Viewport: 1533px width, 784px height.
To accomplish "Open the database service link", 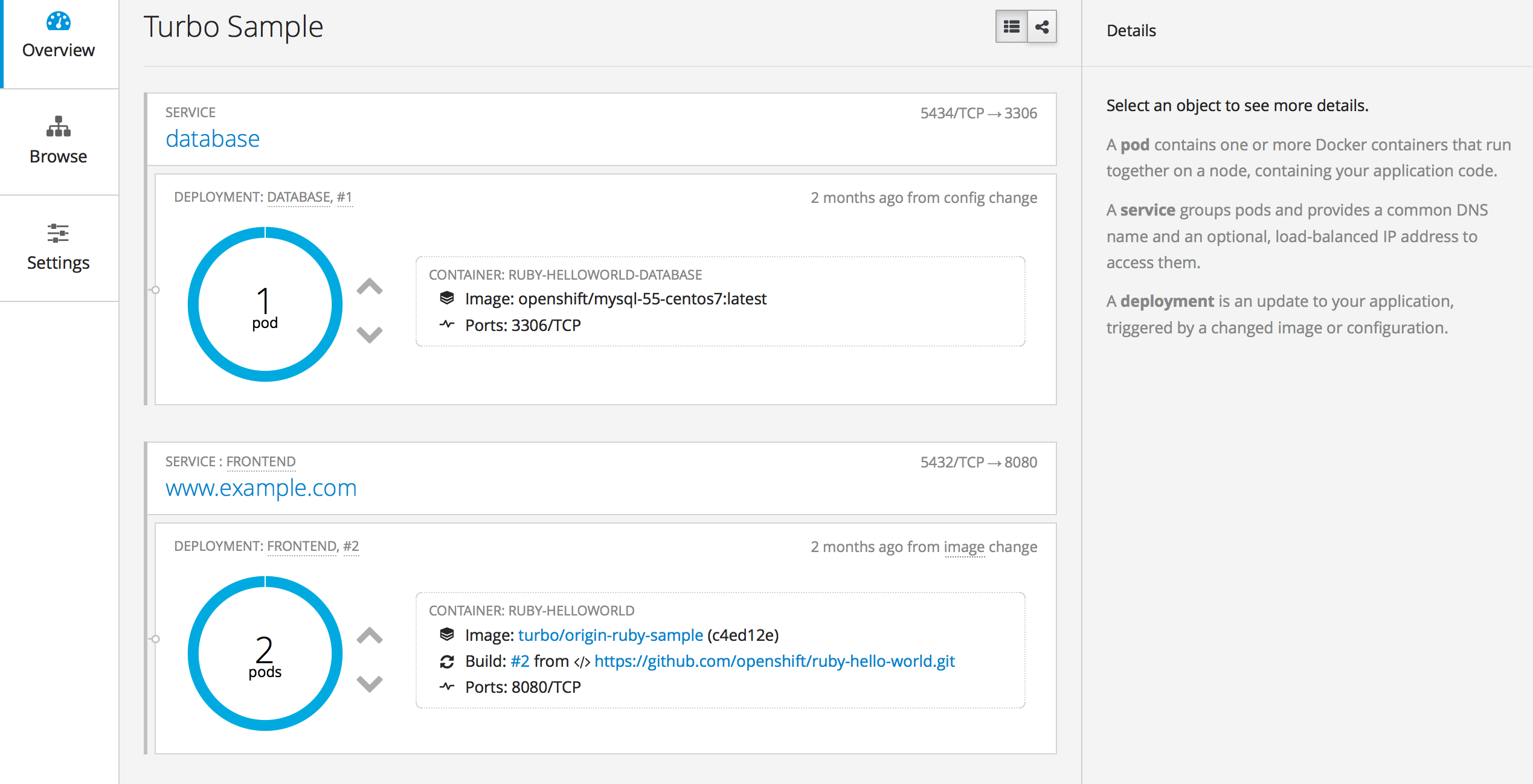I will tap(213, 139).
